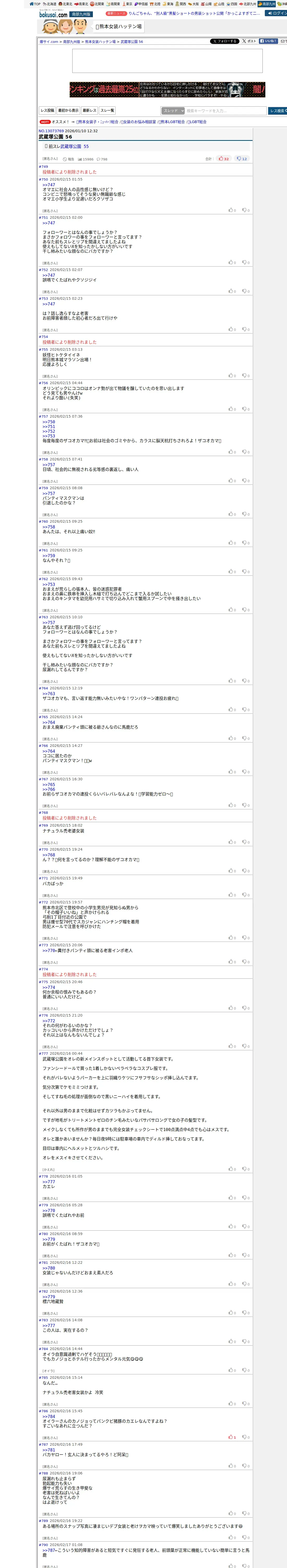287x1568 pixels.
Task: Click post number #764
Action: tap(43, 688)
